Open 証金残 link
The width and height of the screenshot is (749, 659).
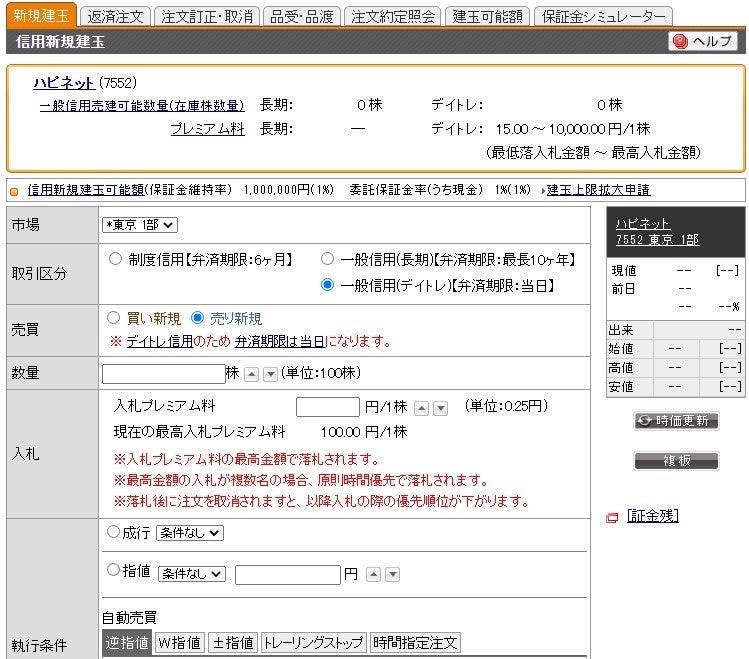(x=653, y=516)
